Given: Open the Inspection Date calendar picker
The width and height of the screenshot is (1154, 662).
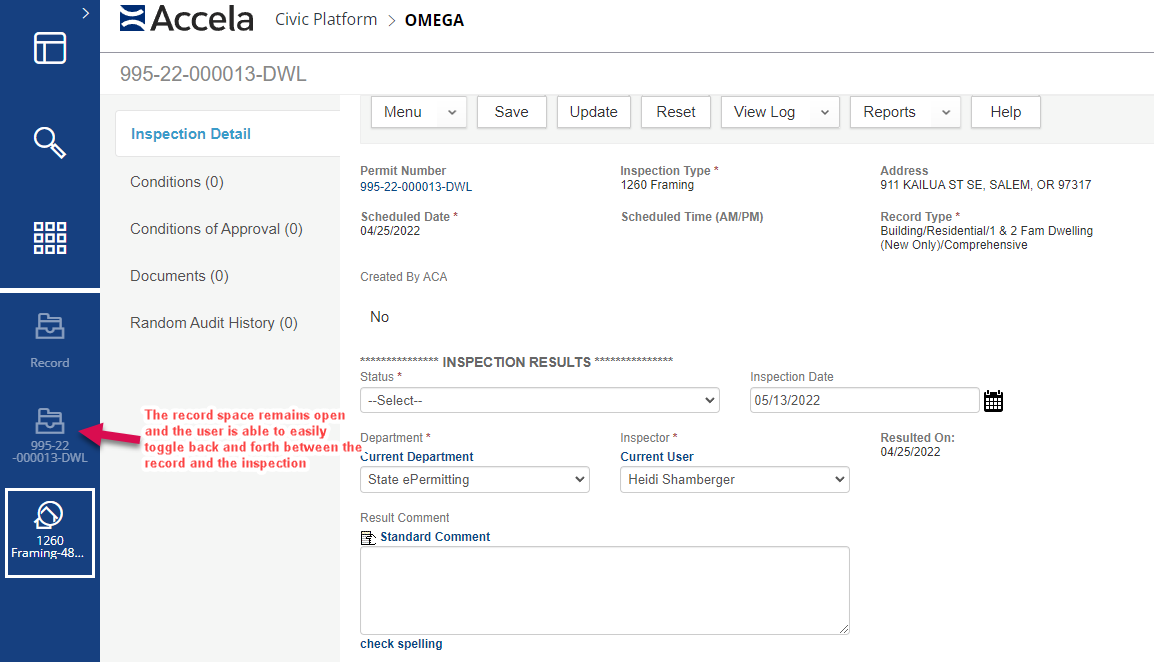Looking at the screenshot, I should [993, 401].
